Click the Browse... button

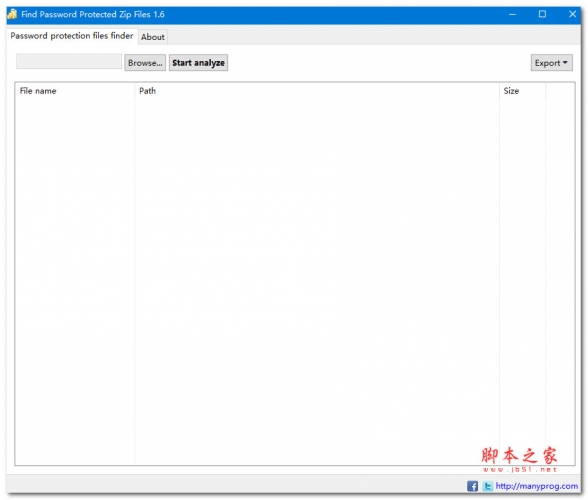pyautogui.click(x=145, y=63)
